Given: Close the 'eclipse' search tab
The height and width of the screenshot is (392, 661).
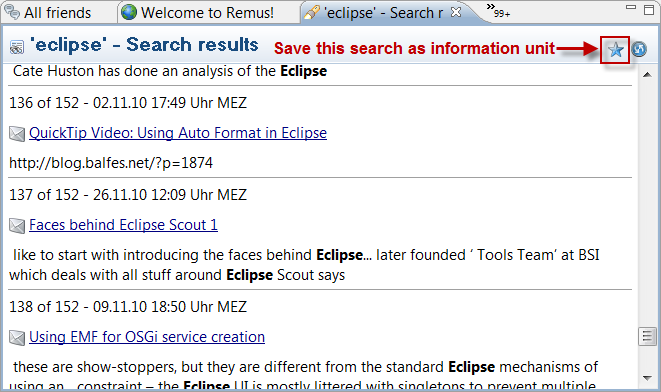Looking at the screenshot, I should [x=456, y=12].
